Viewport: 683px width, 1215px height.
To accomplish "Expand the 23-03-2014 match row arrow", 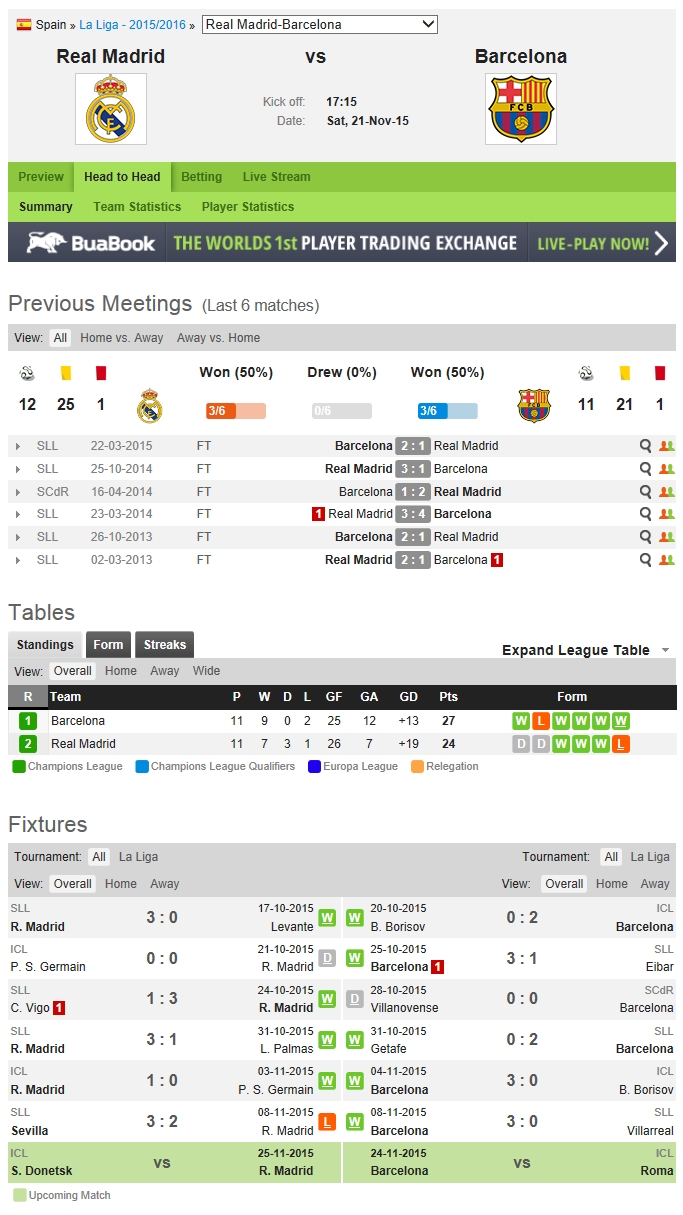I will pos(17,514).
